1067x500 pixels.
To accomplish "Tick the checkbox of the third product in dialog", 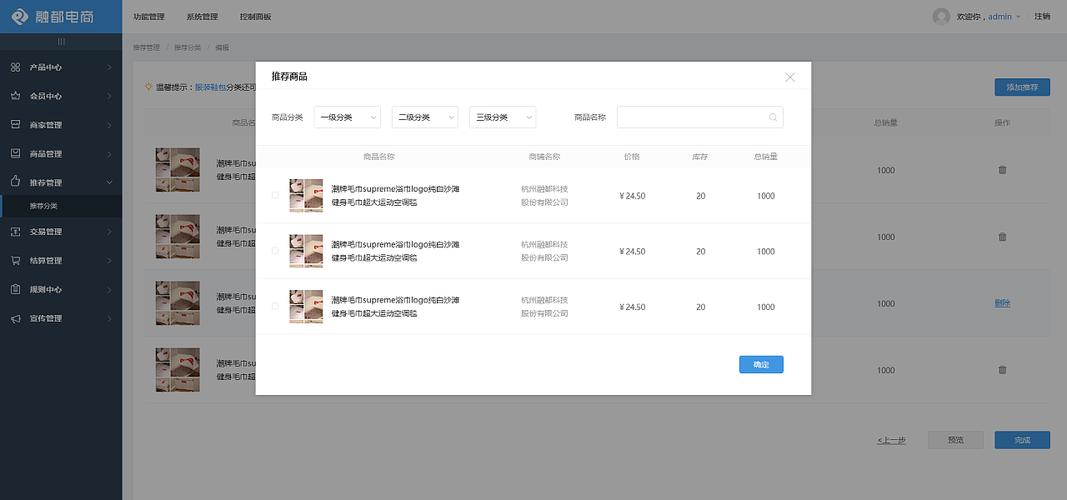I will [275, 307].
